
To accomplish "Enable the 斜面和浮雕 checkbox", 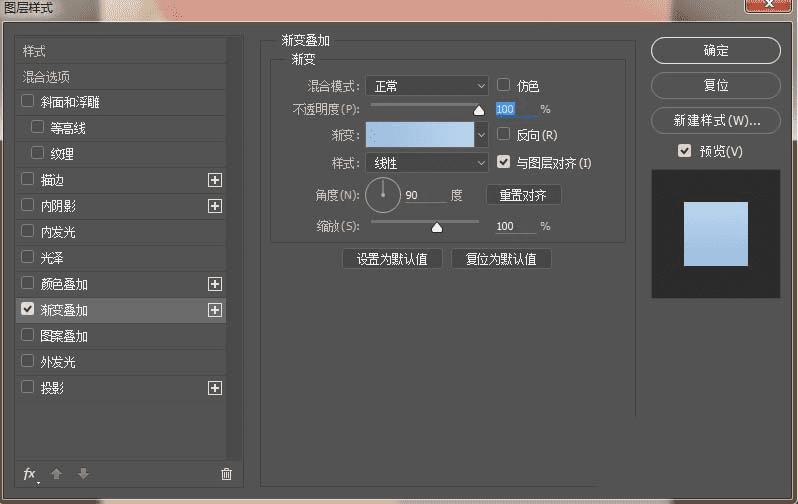I will (x=27, y=101).
